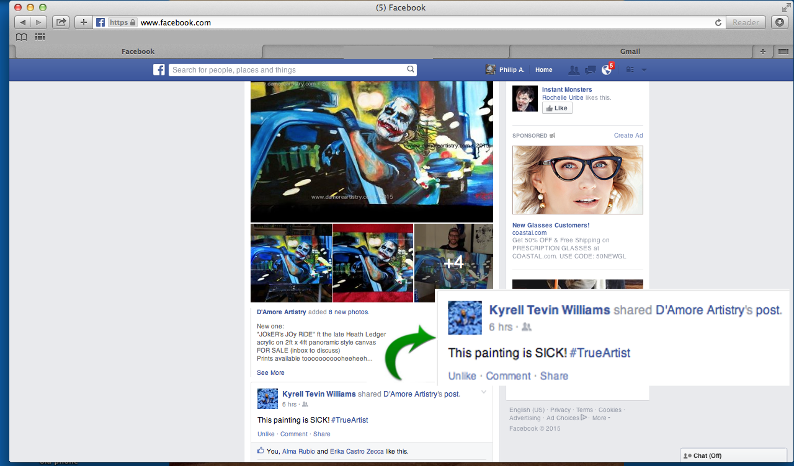Image resolution: width=794 pixels, height=466 pixels.
Task: Click the thumbs-up icon beside 'You, Alma Rubio'
Action: (x=261, y=450)
